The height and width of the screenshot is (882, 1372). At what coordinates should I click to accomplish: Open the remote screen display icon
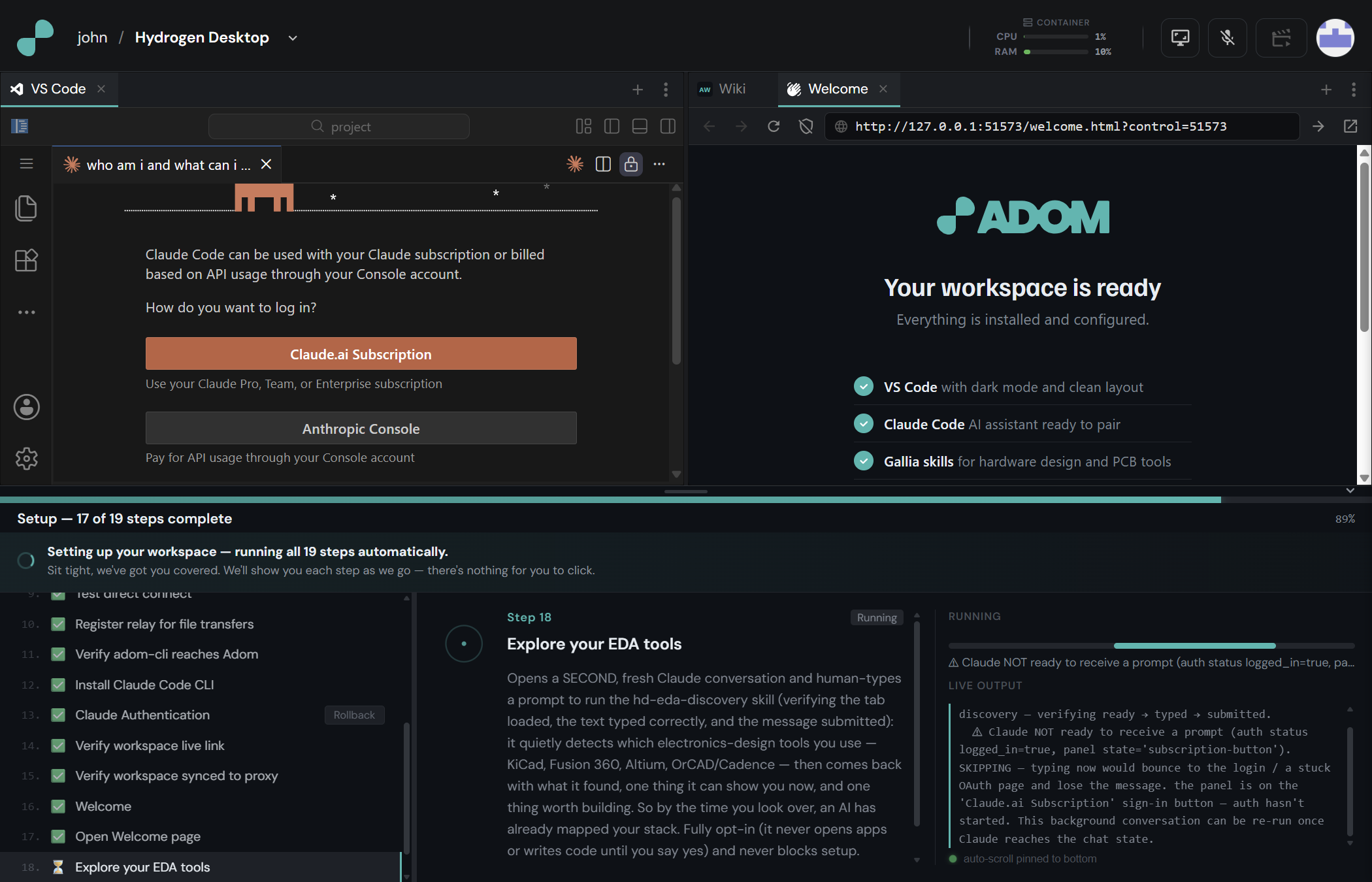coord(1180,38)
